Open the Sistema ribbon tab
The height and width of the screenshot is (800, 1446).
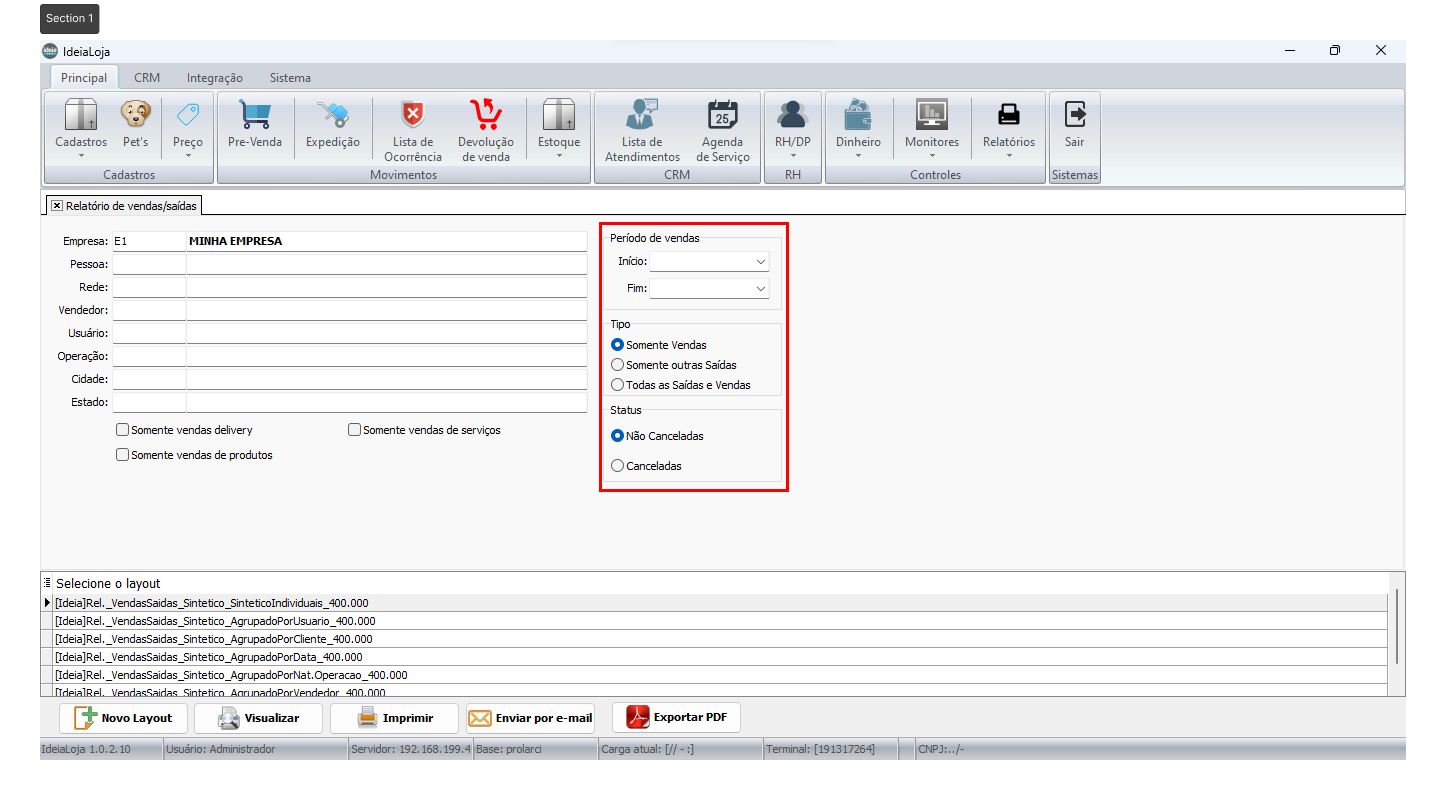pos(290,78)
